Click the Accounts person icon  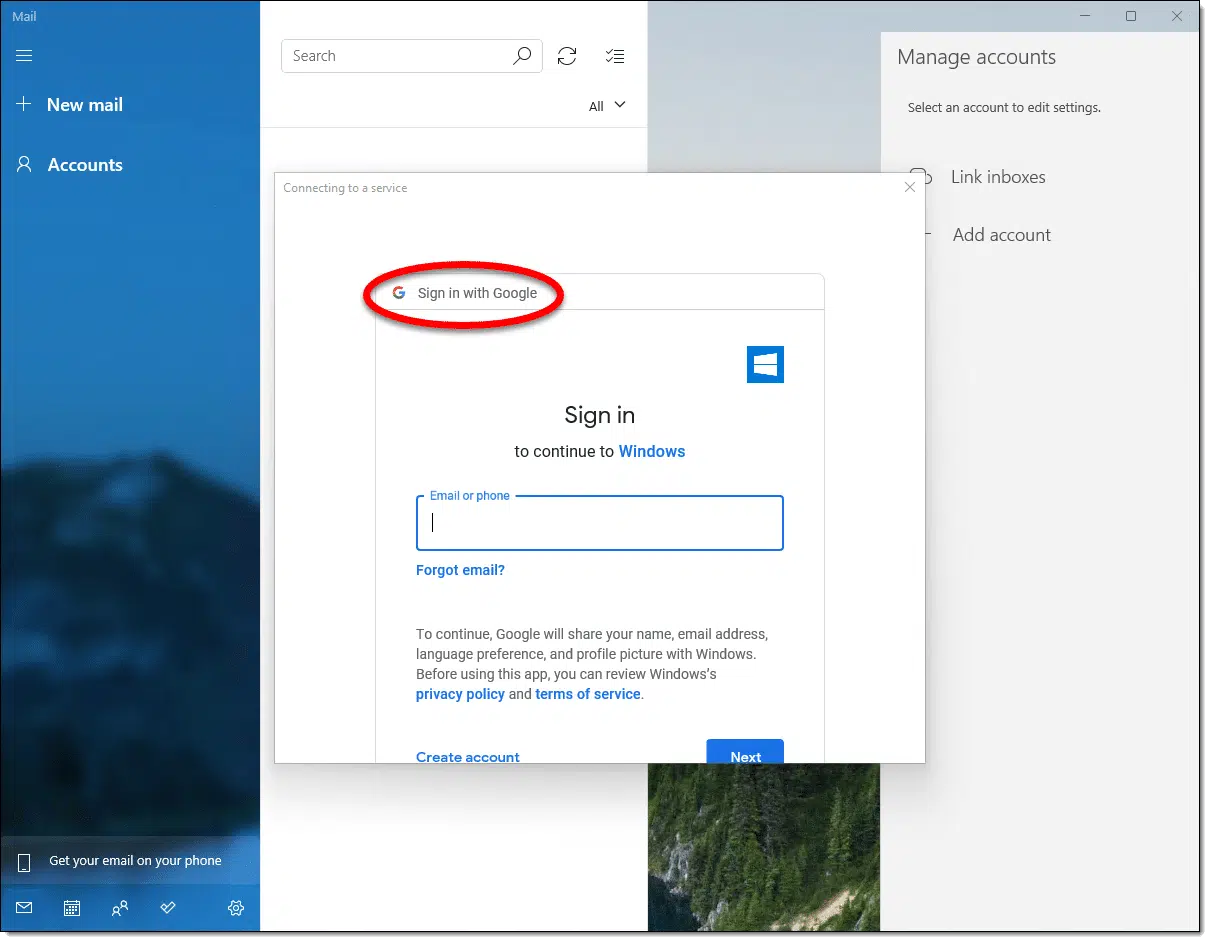24,164
